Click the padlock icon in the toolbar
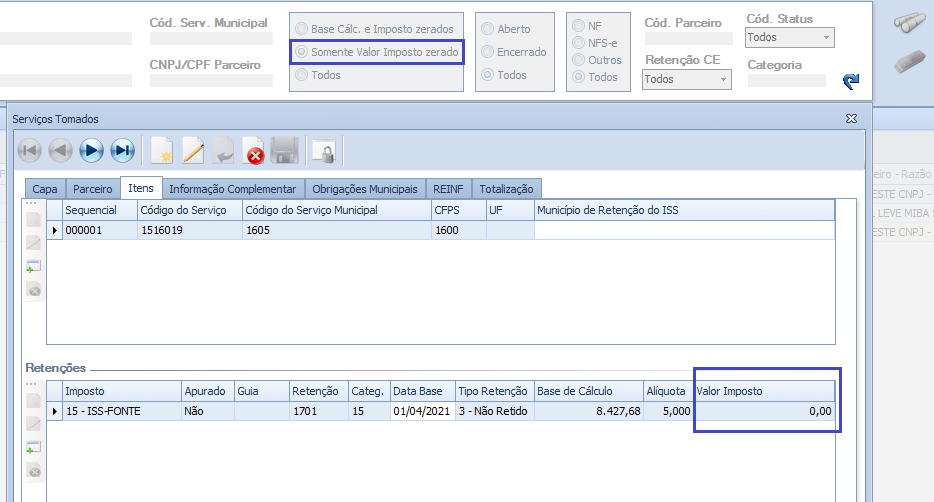This screenshot has width=934, height=502. [323, 151]
